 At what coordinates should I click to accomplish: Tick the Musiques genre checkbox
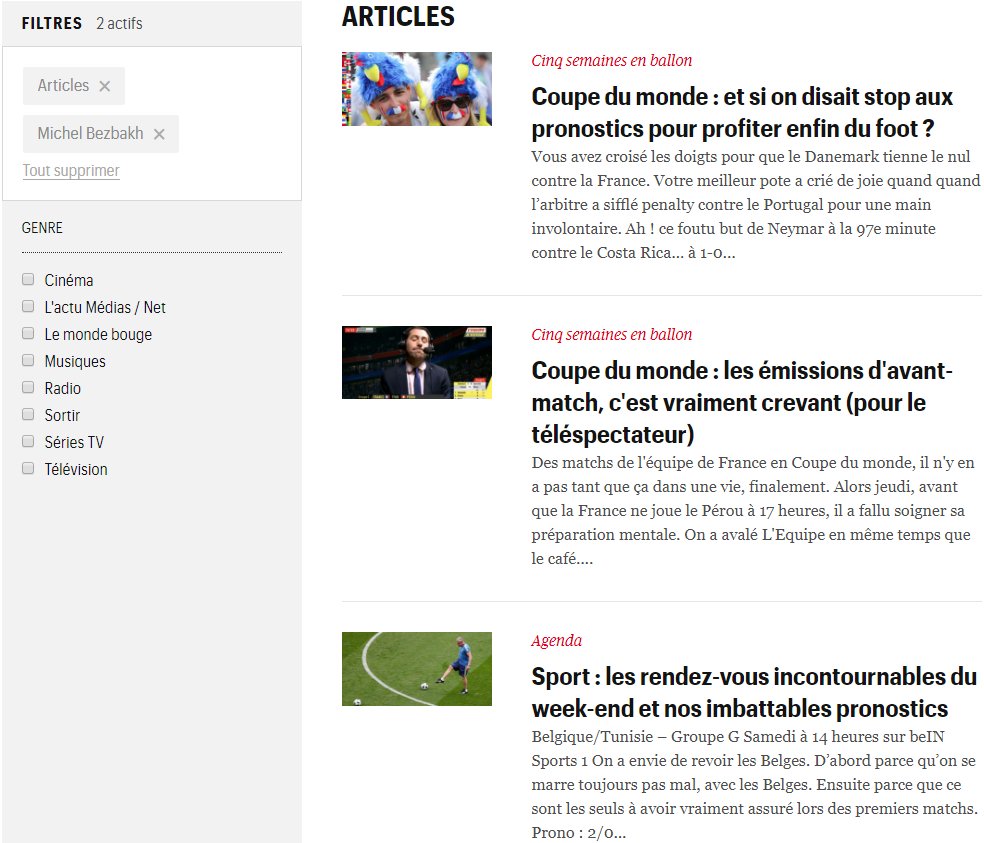click(28, 360)
